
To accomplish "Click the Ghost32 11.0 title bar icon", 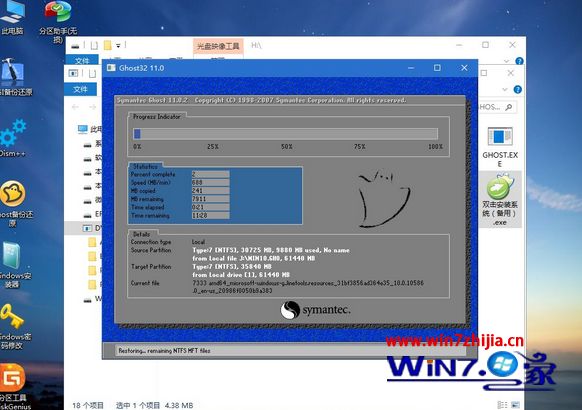I will click(x=111, y=68).
